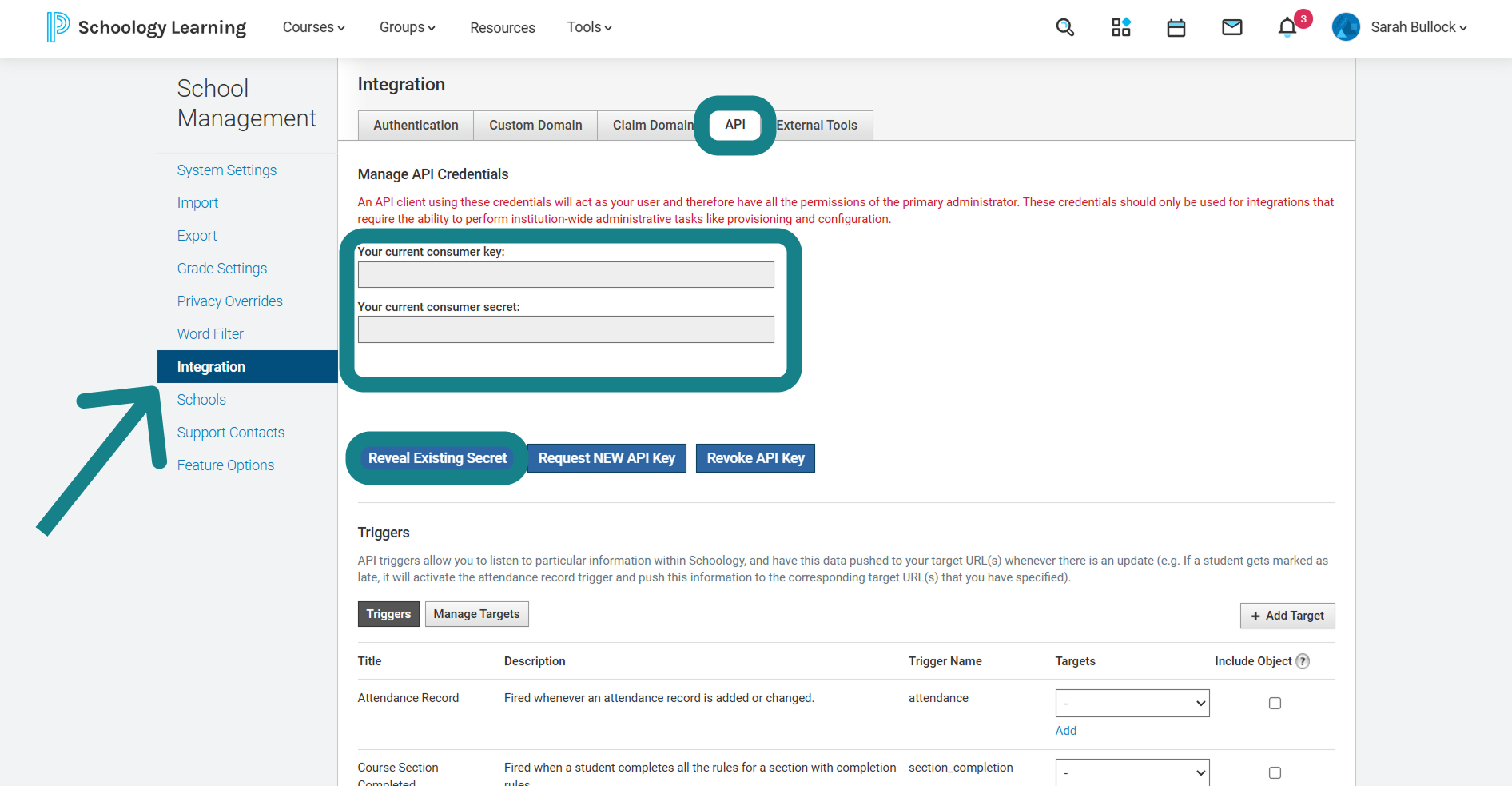Expand the Groups menu
Screen dimensions: 1512x786
pyautogui.click(x=408, y=27)
